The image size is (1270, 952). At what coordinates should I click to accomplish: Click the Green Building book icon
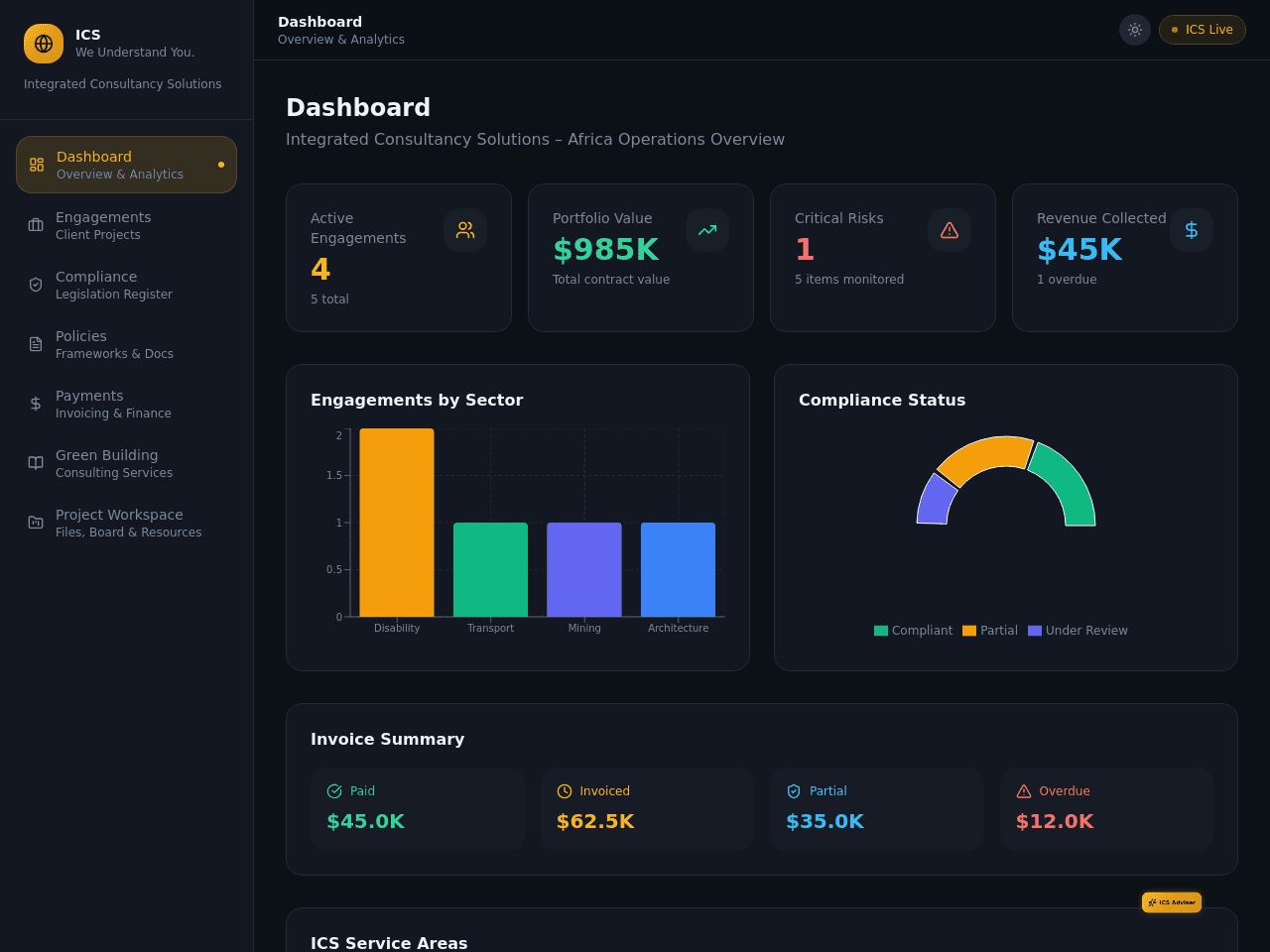pos(36,463)
